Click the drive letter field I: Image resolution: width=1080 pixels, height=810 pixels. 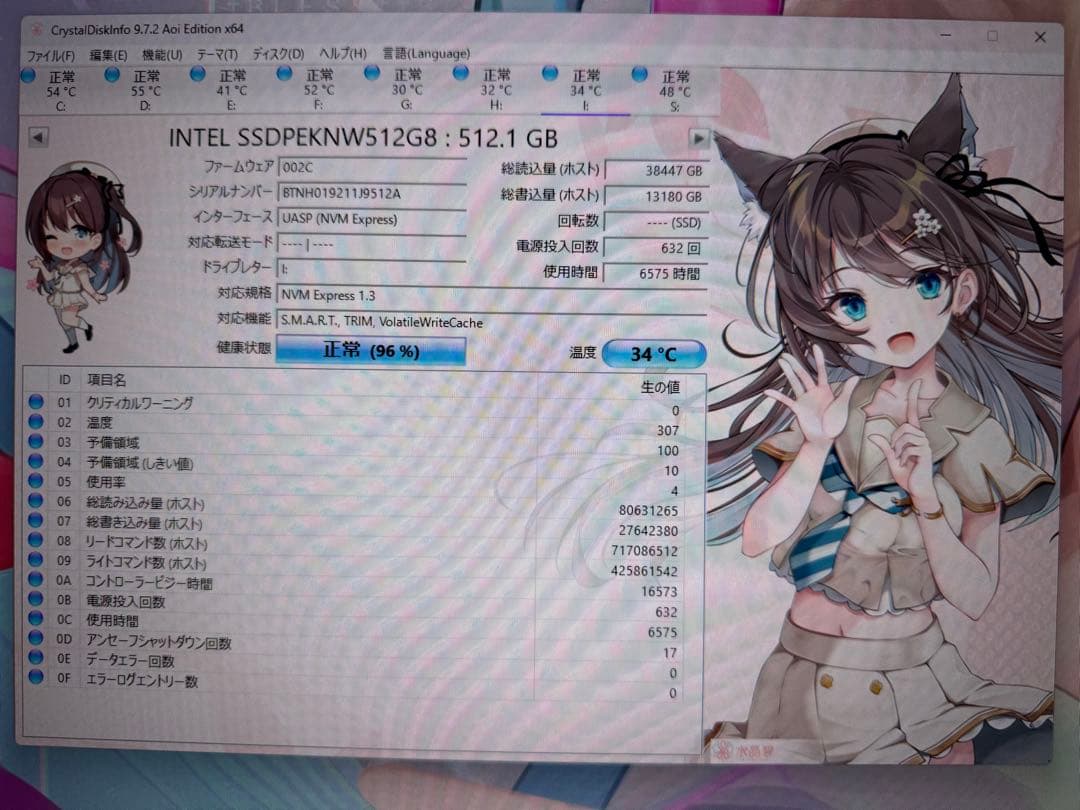[x=372, y=269]
